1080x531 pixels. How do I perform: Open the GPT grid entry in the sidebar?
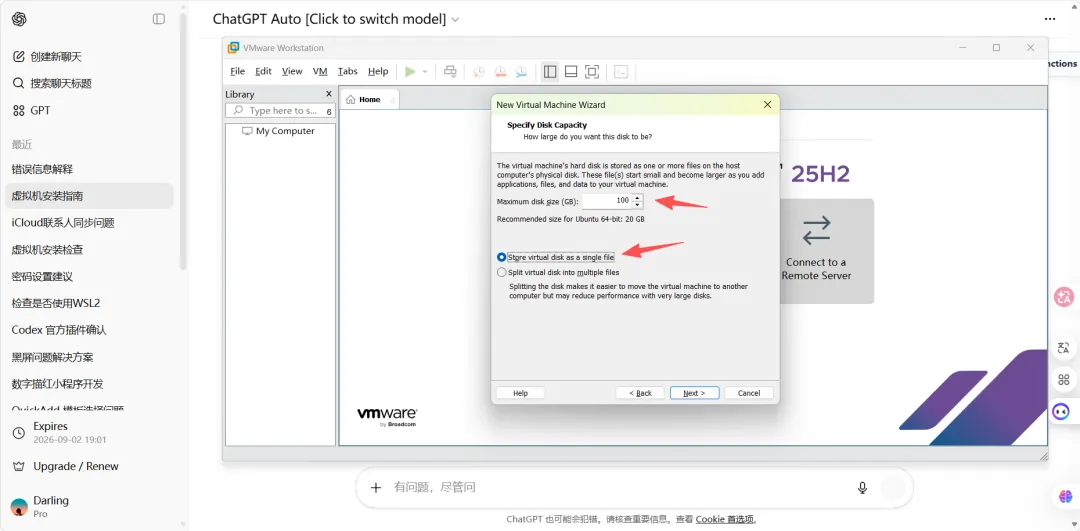(x=31, y=110)
